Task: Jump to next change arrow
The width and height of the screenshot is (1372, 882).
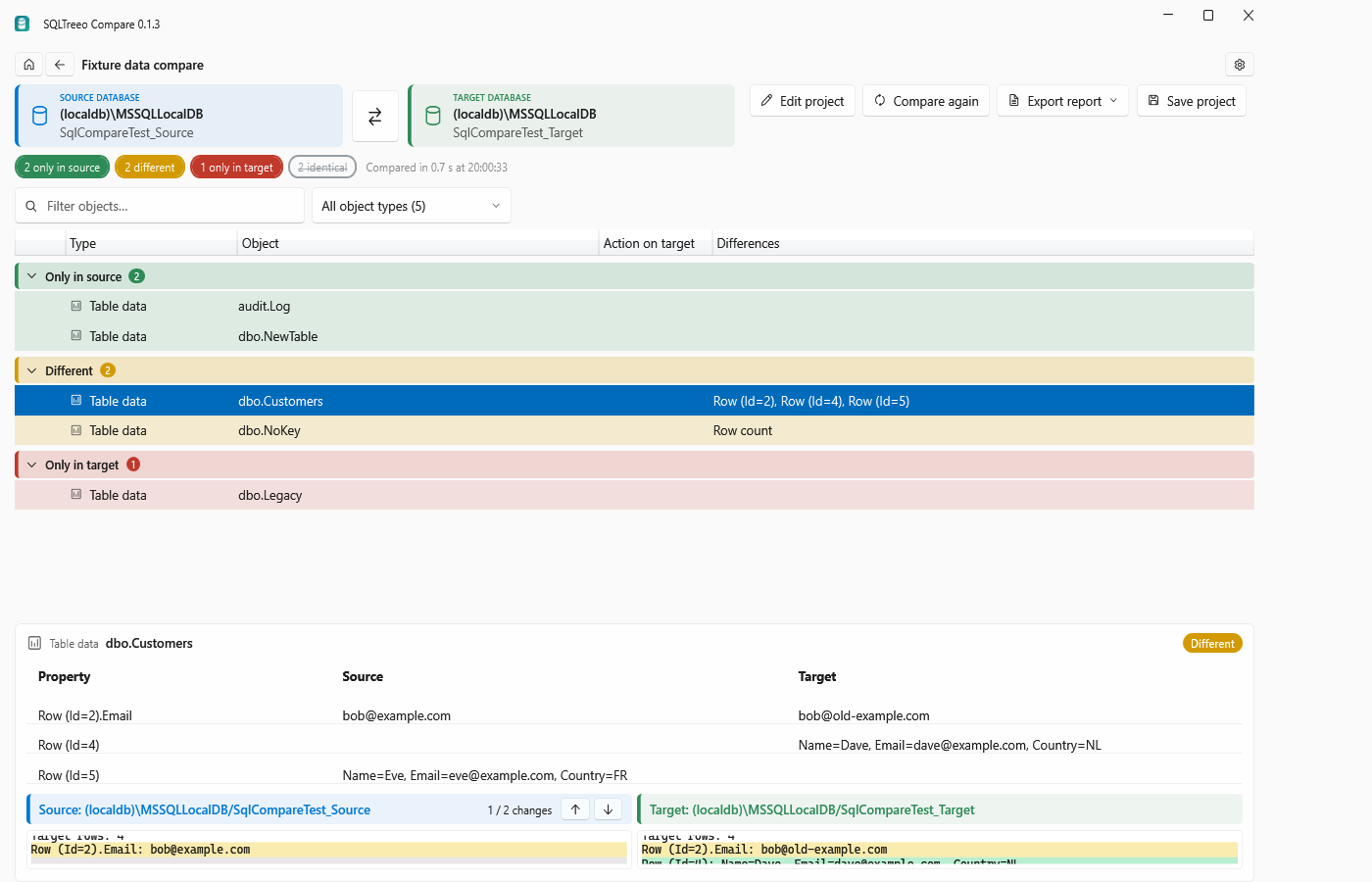Action: (609, 809)
